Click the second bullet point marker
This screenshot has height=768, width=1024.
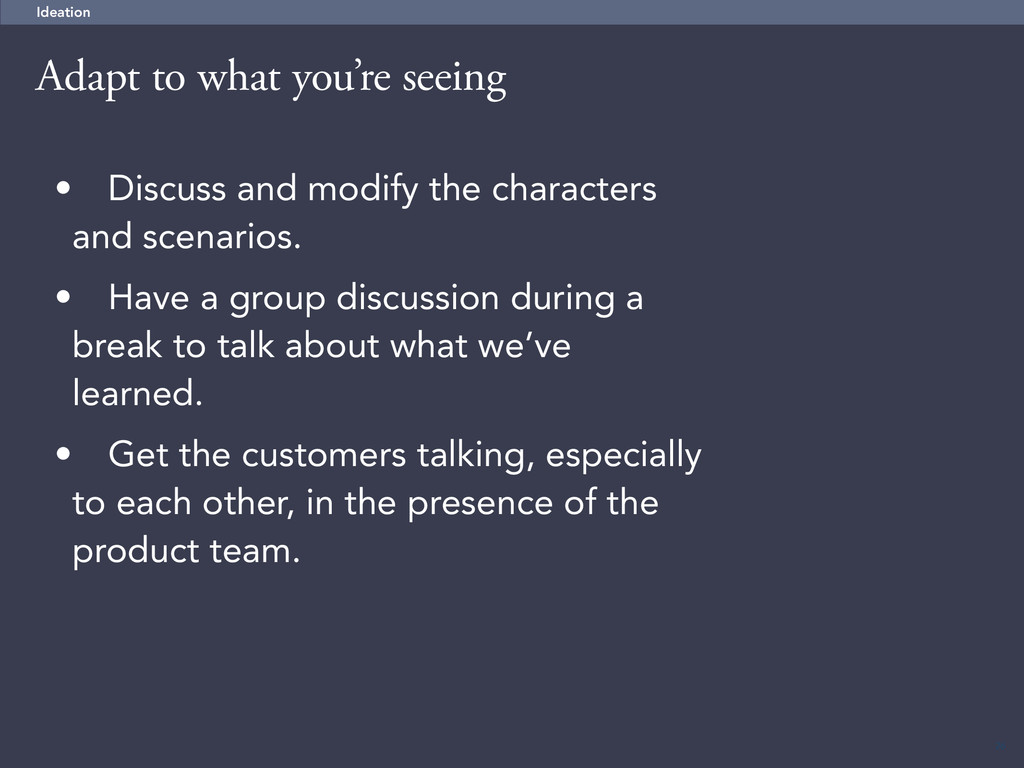click(63, 297)
